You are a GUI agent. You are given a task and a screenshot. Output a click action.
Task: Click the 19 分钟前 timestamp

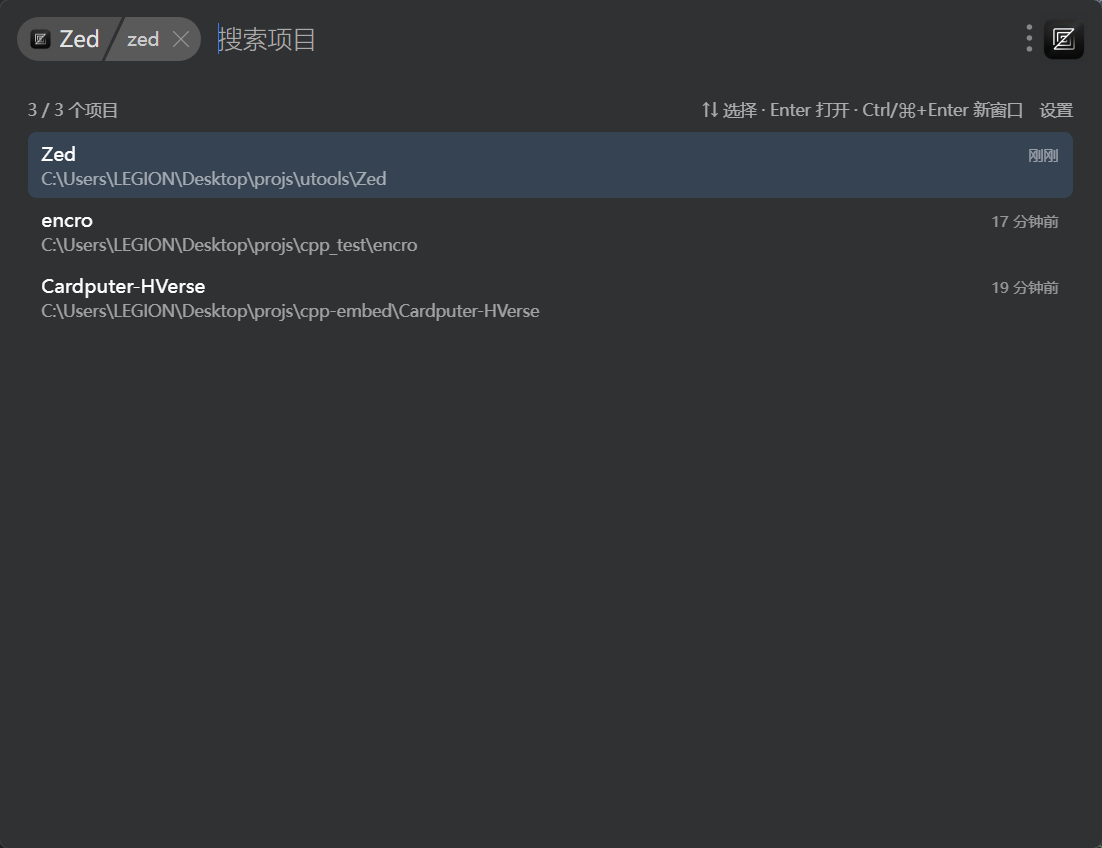click(1025, 288)
